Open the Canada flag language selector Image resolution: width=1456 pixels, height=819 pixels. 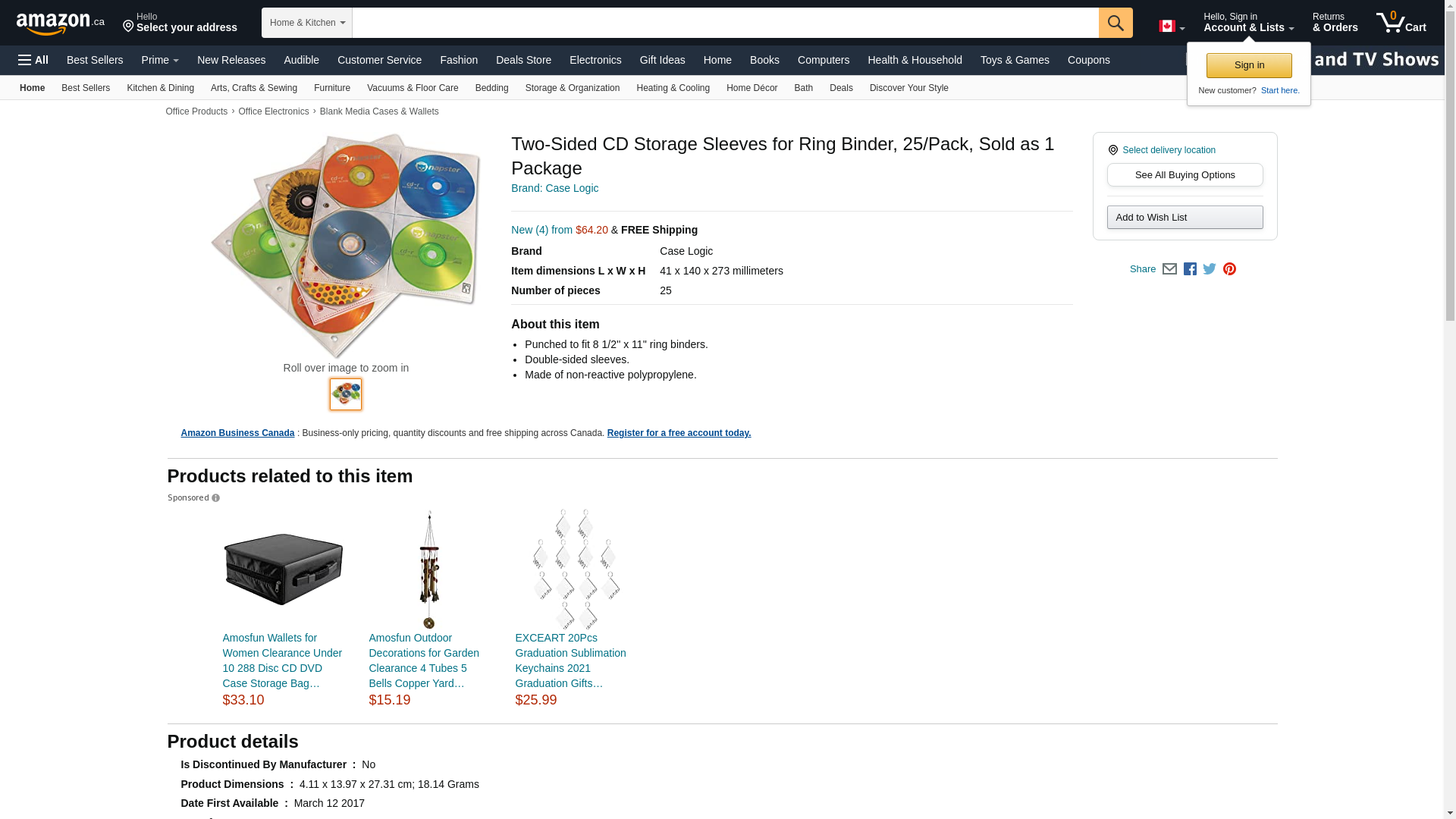[1171, 27]
